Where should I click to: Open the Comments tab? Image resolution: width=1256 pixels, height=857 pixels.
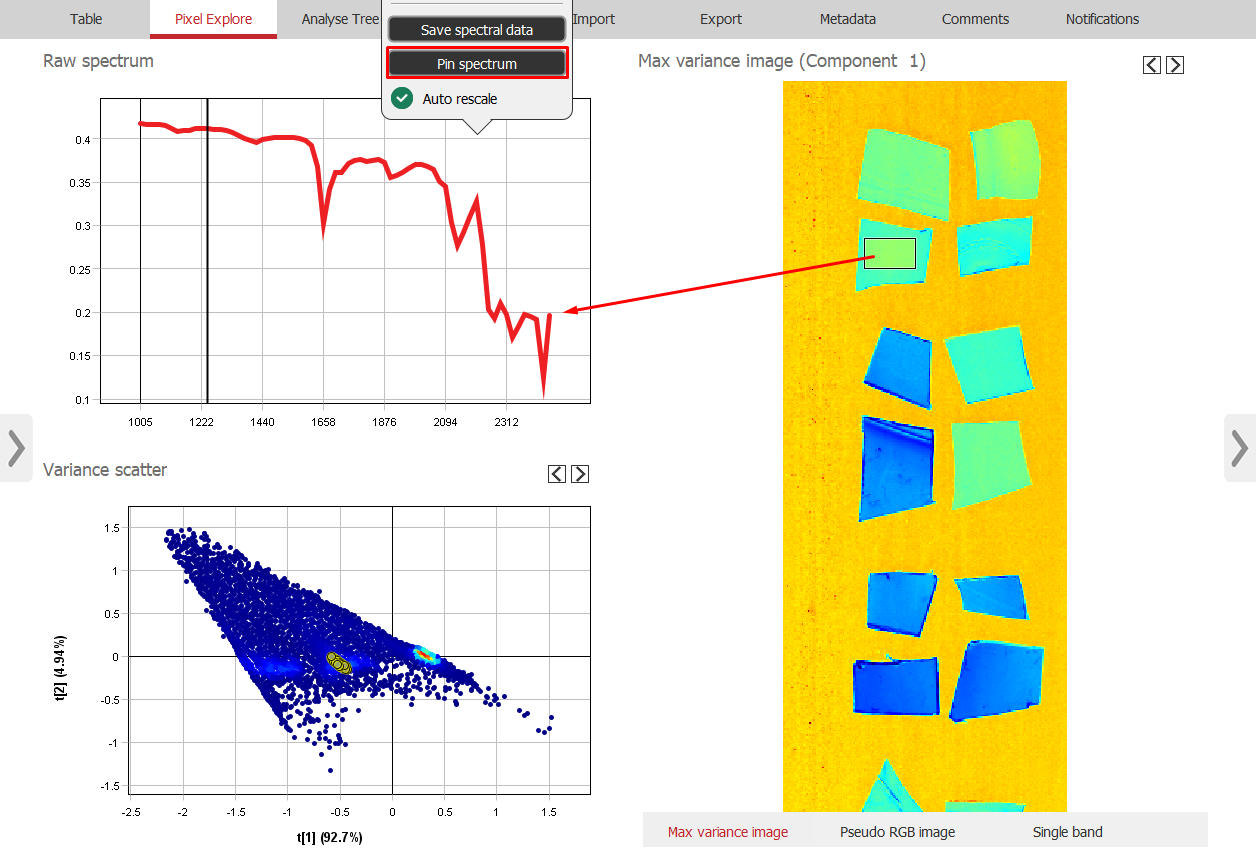tap(975, 19)
